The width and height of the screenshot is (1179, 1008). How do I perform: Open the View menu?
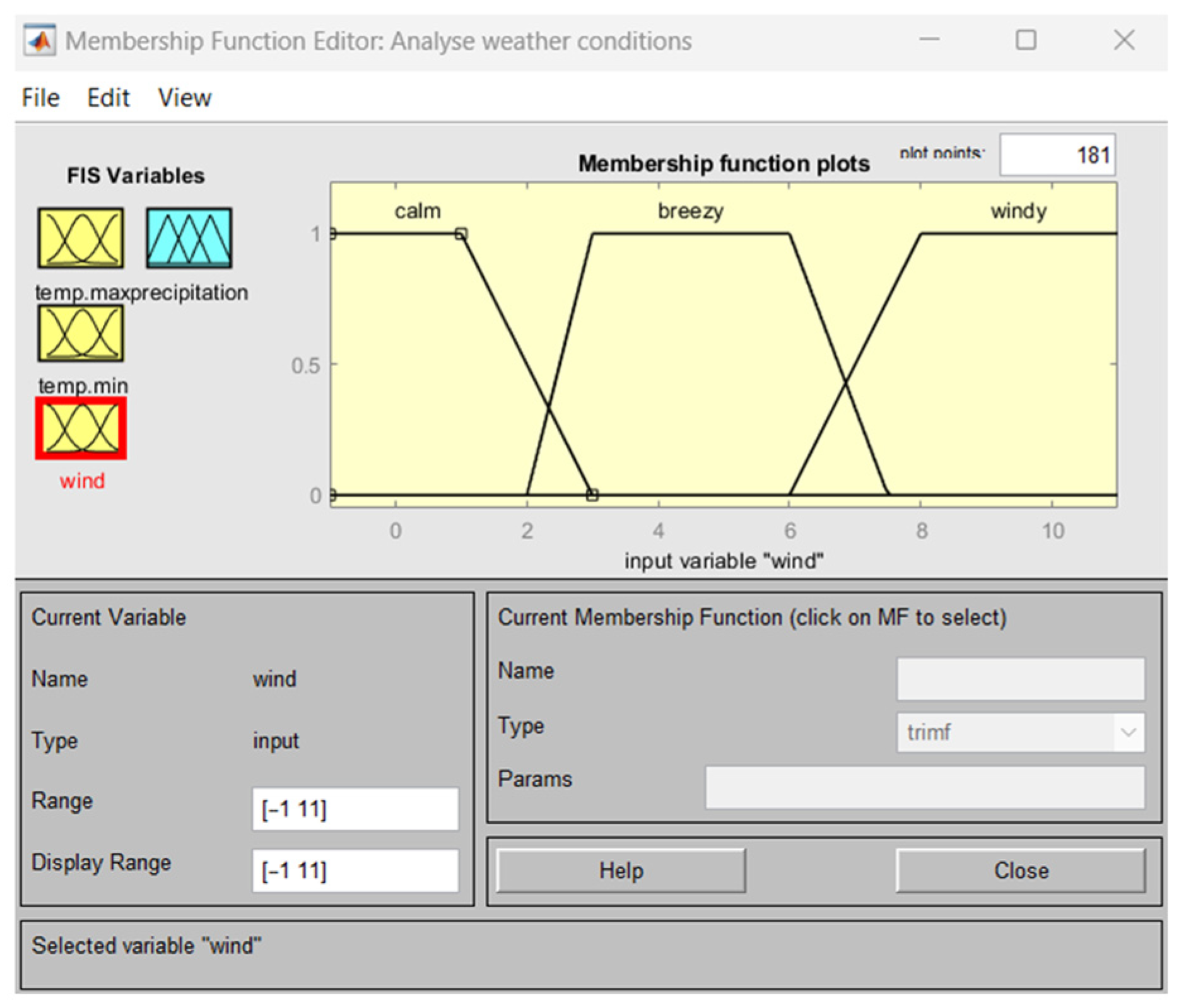(184, 98)
